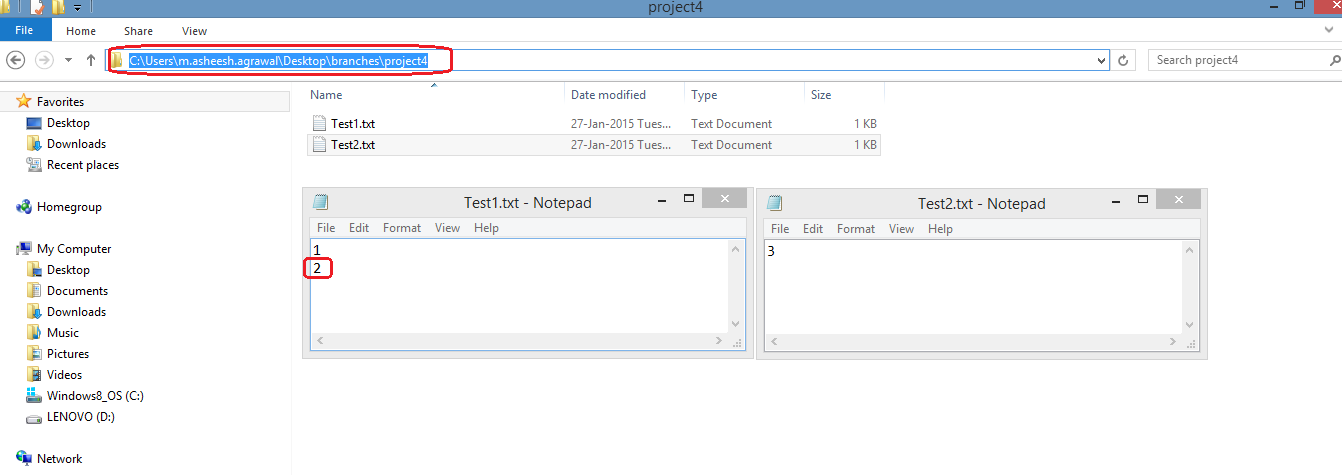Place cursor on line 1 in Test1.txt Notepad
Image resolution: width=1342 pixels, height=475 pixels.
pyautogui.click(x=317, y=250)
